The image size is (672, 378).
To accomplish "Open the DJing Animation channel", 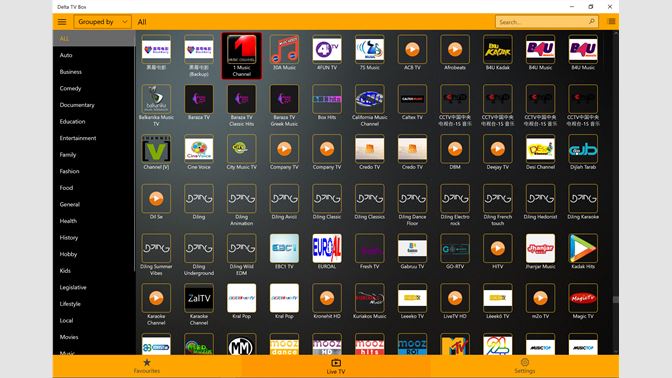I will coord(242,204).
